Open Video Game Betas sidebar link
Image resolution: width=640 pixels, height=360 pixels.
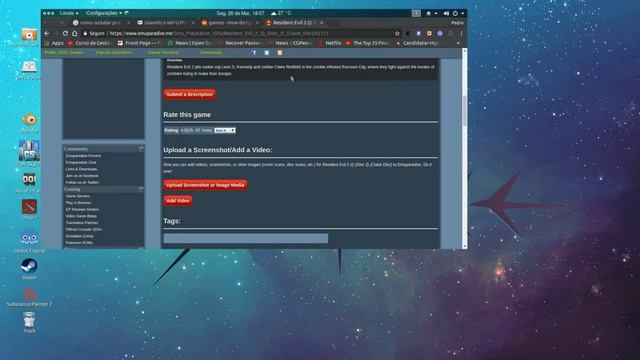pyautogui.click(x=81, y=216)
